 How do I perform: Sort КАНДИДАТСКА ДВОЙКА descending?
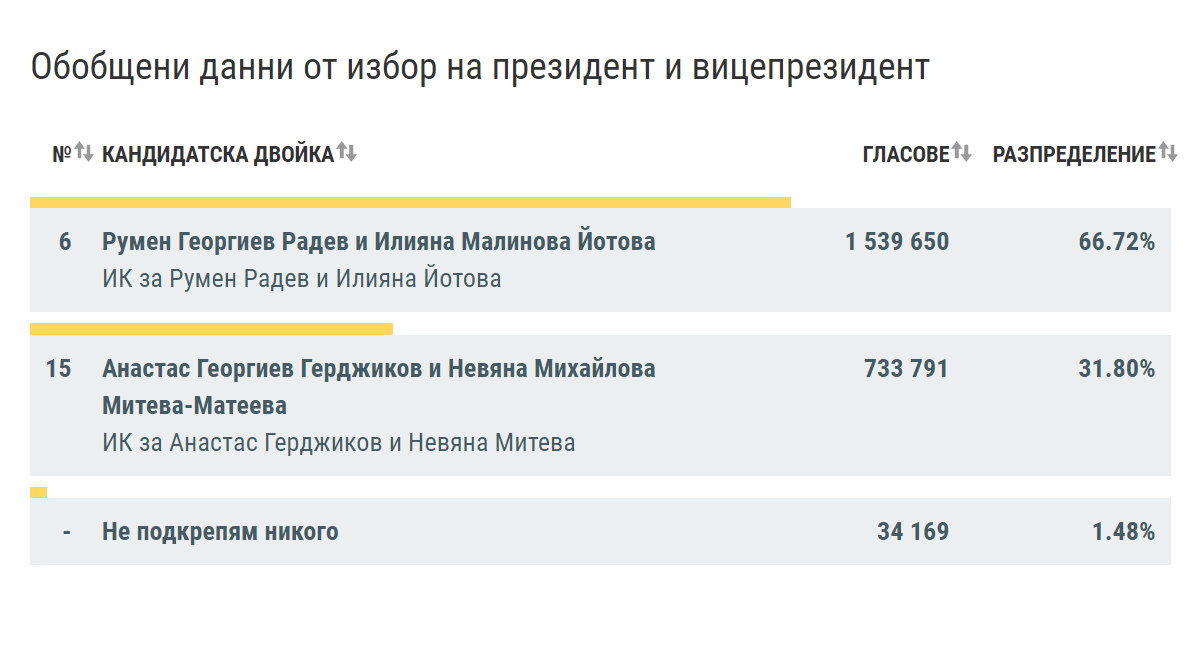[x=351, y=153]
